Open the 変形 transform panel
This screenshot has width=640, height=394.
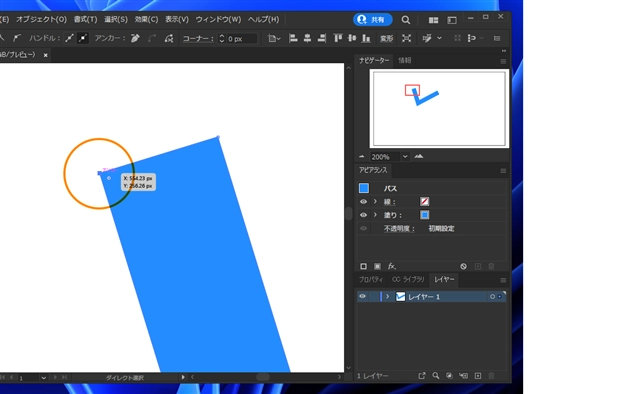point(386,38)
